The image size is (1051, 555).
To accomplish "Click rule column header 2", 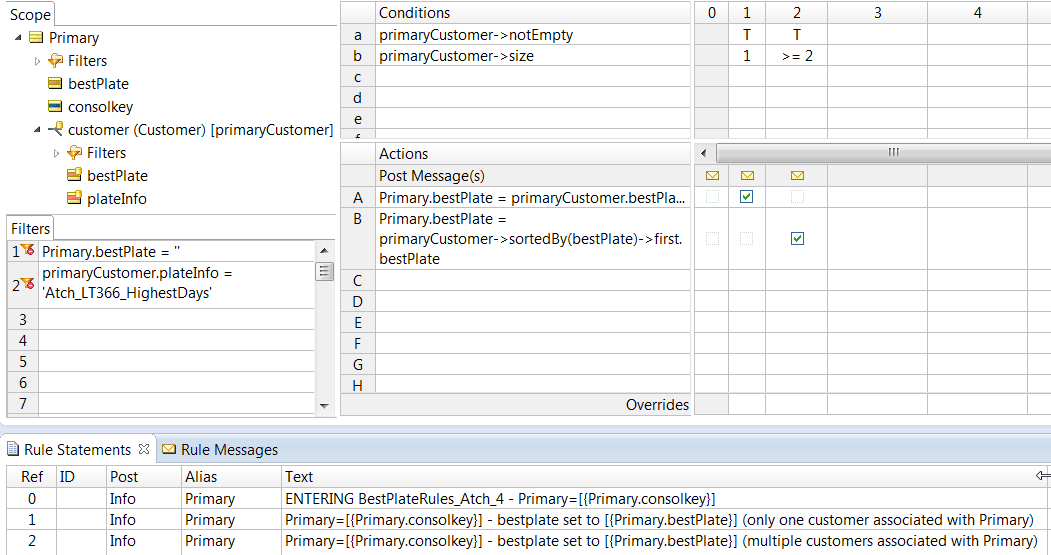I will [797, 13].
